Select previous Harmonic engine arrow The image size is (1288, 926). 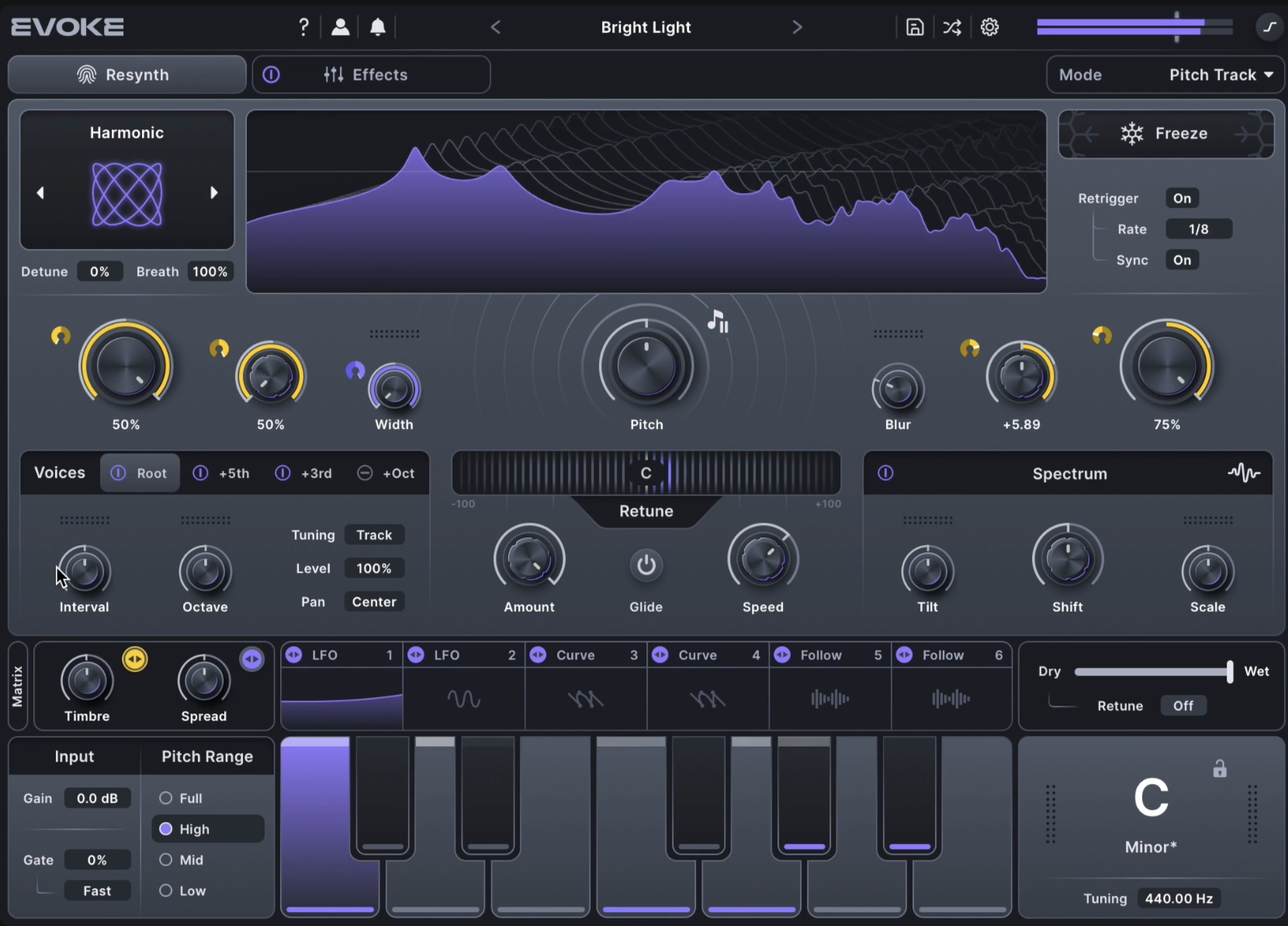pos(40,192)
